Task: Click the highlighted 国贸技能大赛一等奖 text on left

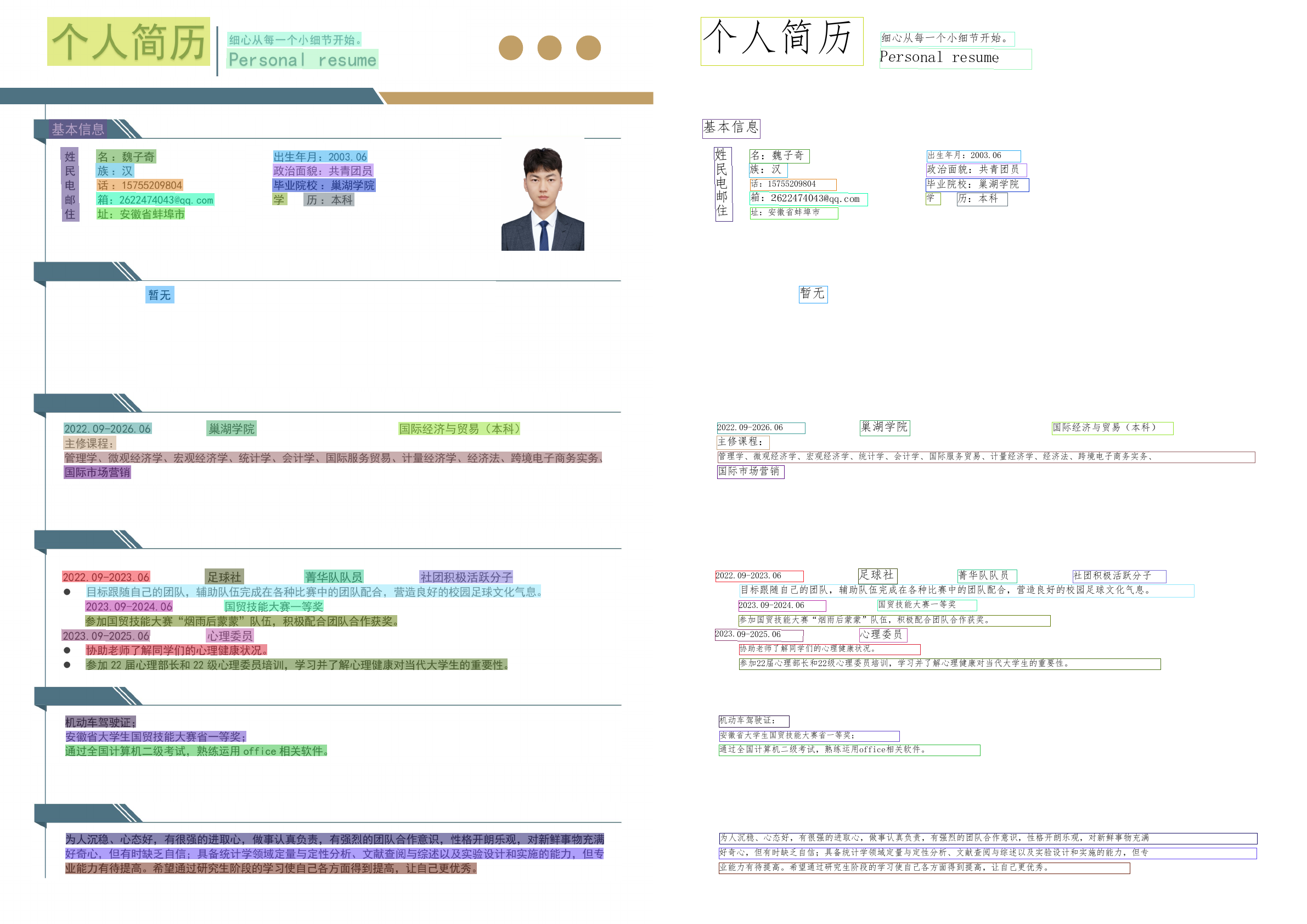Action: click(x=274, y=606)
